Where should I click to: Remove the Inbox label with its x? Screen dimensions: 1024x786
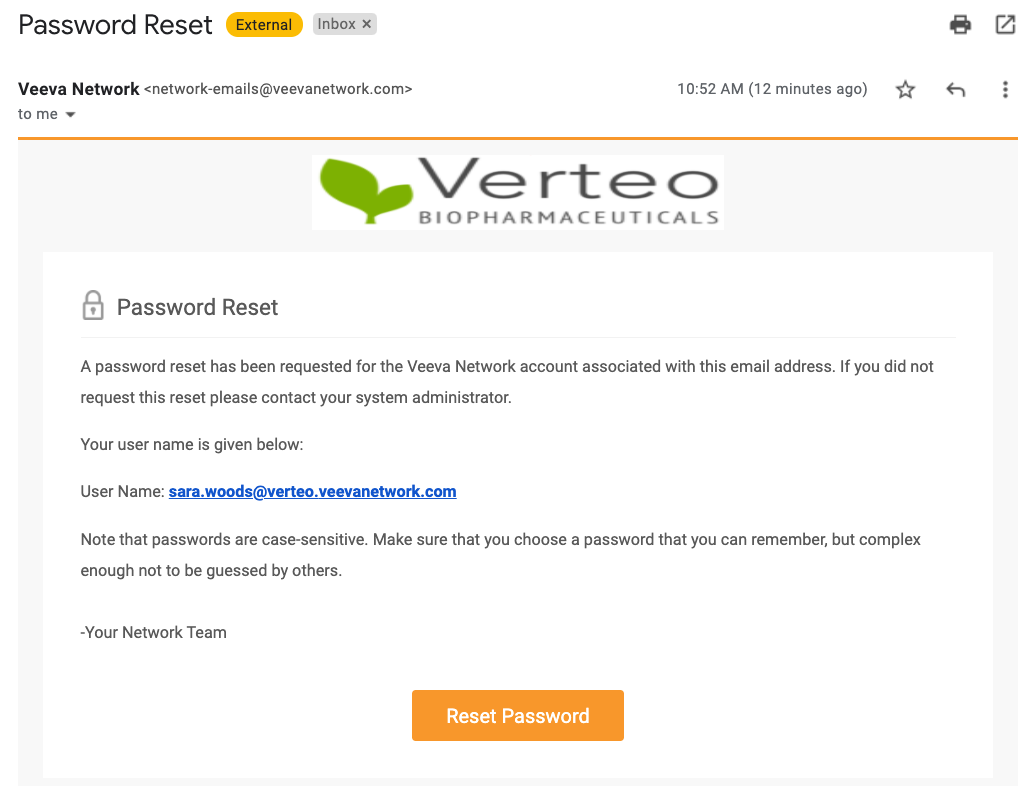coord(367,24)
